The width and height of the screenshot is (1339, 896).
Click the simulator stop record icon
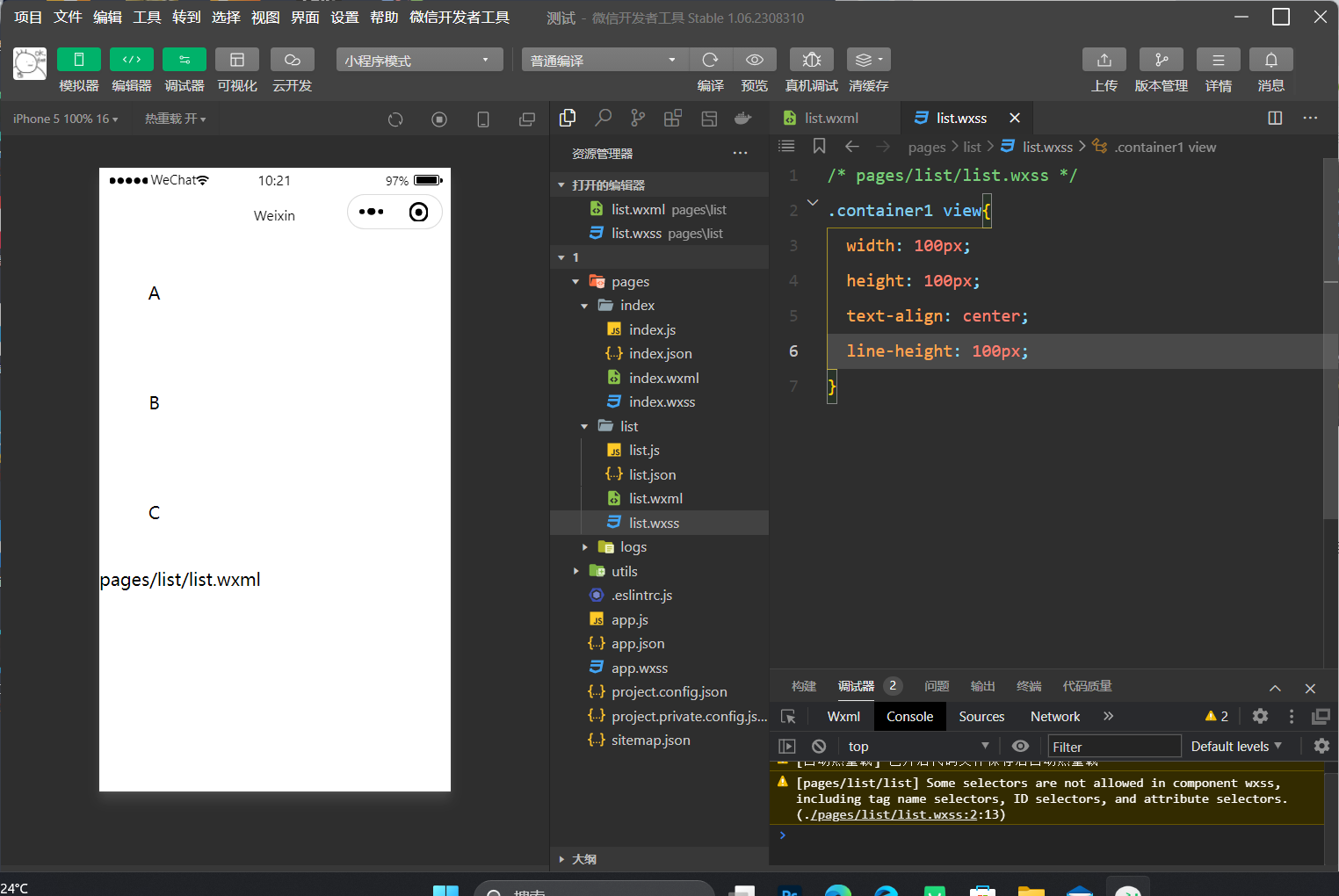pyautogui.click(x=439, y=119)
